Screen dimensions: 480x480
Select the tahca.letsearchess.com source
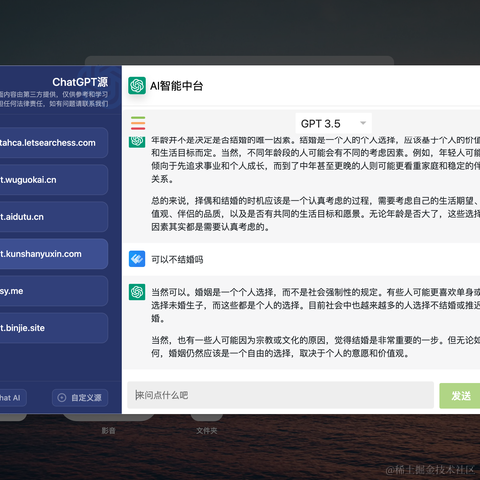click(x=54, y=143)
